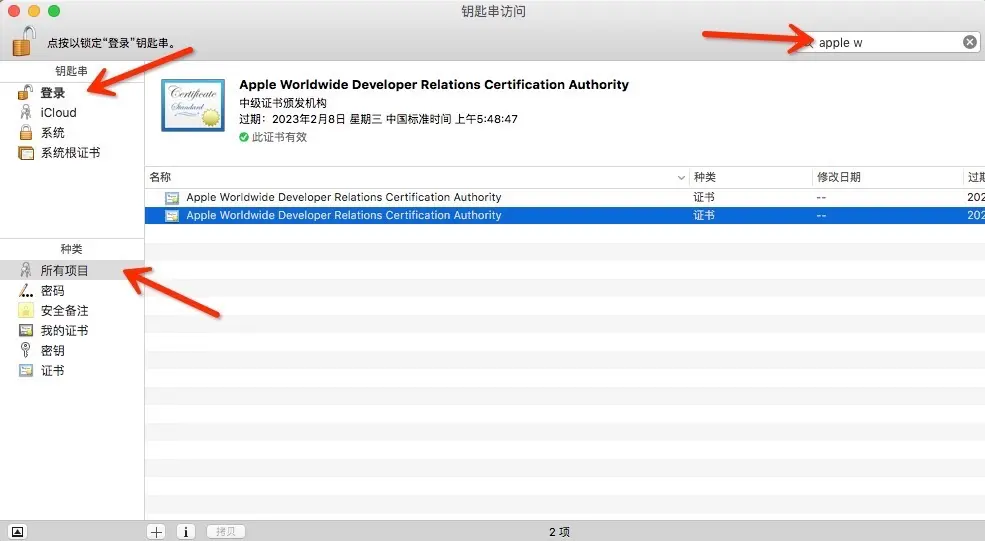Clear the search field text
Screen dimensions: 985x541
click(x=970, y=42)
